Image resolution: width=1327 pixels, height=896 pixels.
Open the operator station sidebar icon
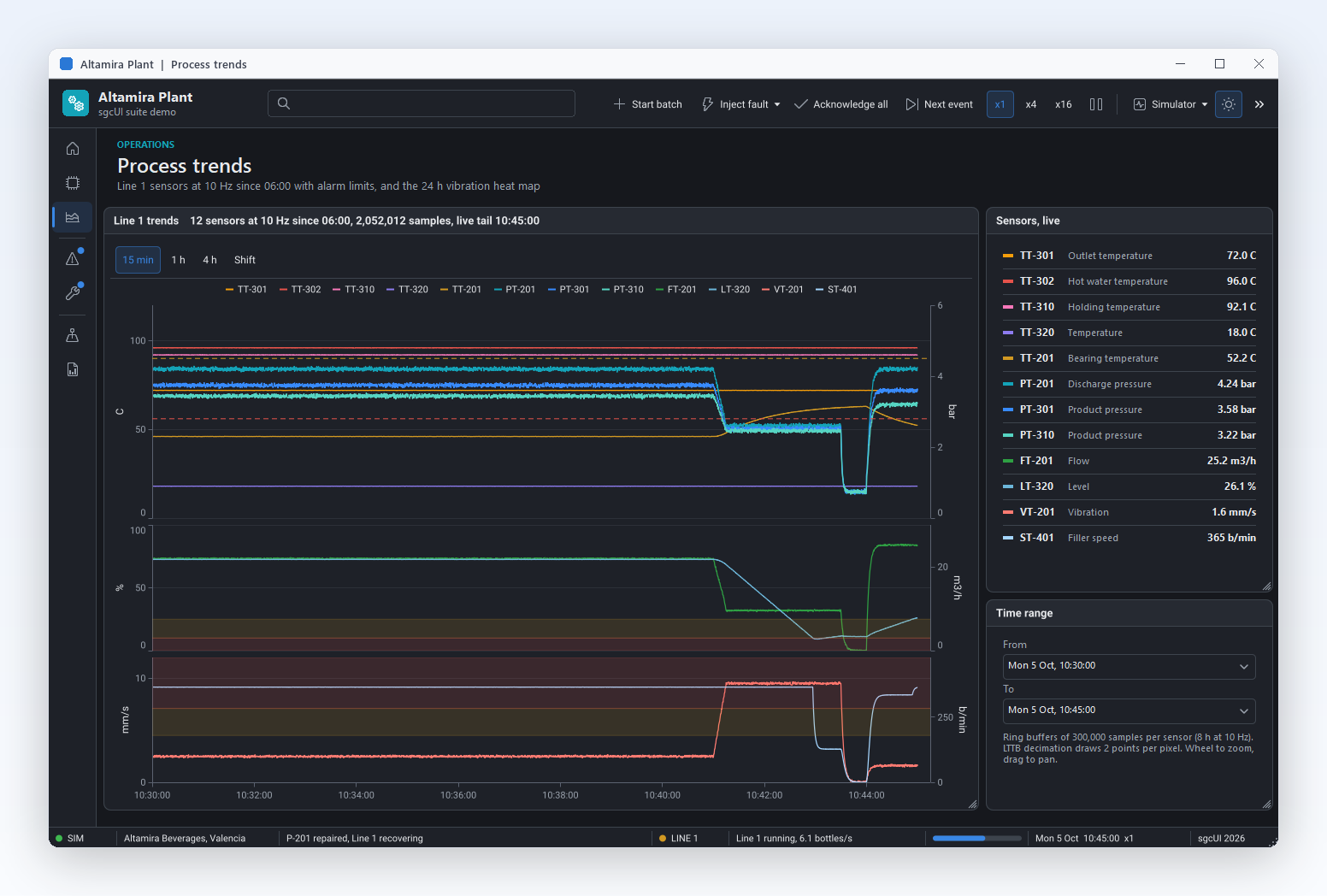pyautogui.click(x=73, y=335)
